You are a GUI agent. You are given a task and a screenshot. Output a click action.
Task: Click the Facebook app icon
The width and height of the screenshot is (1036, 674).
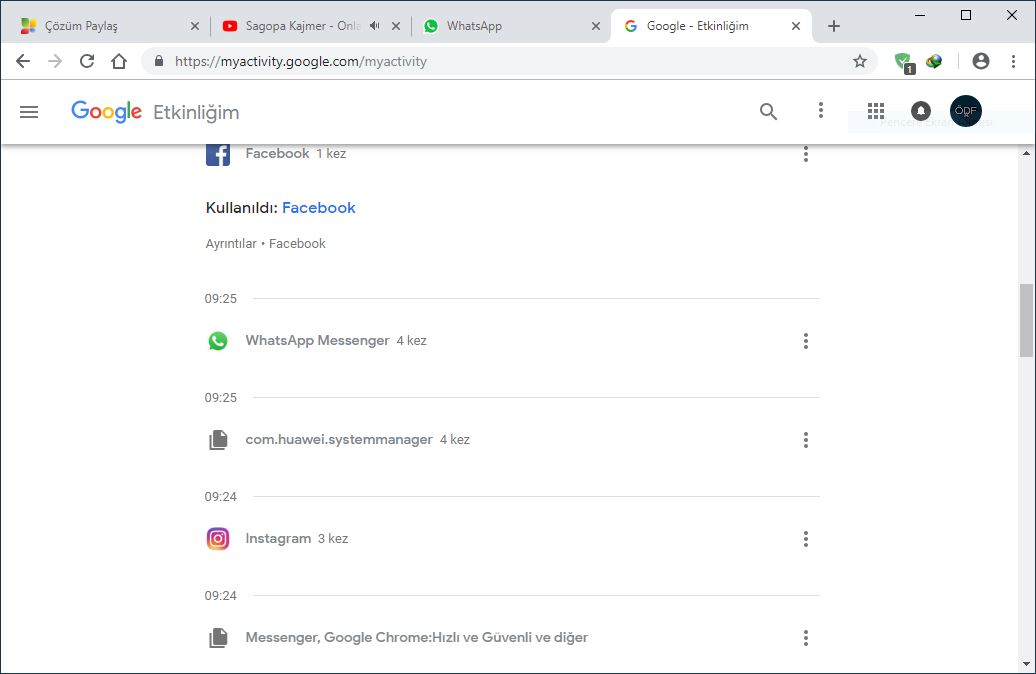218,154
